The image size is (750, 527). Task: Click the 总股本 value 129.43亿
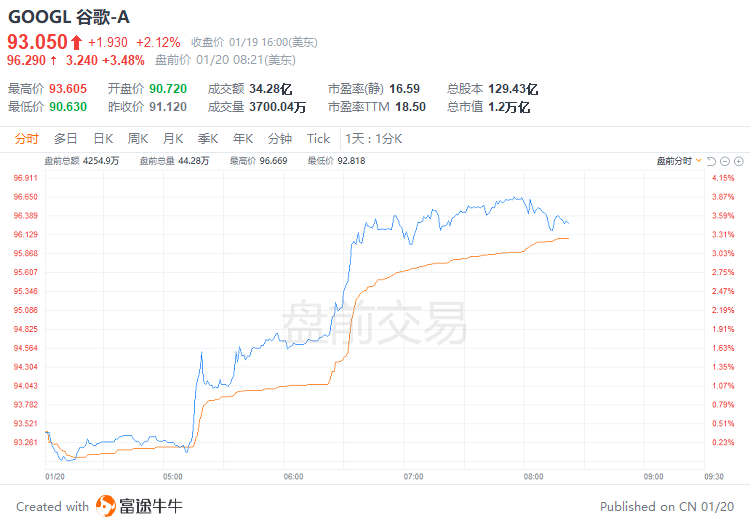coord(513,89)
